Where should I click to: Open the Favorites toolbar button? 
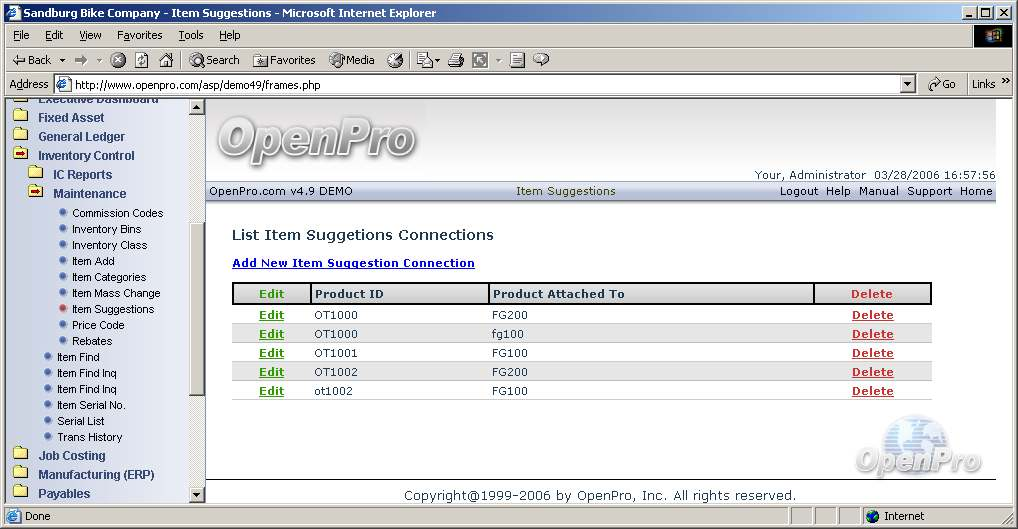pos(284,60)
